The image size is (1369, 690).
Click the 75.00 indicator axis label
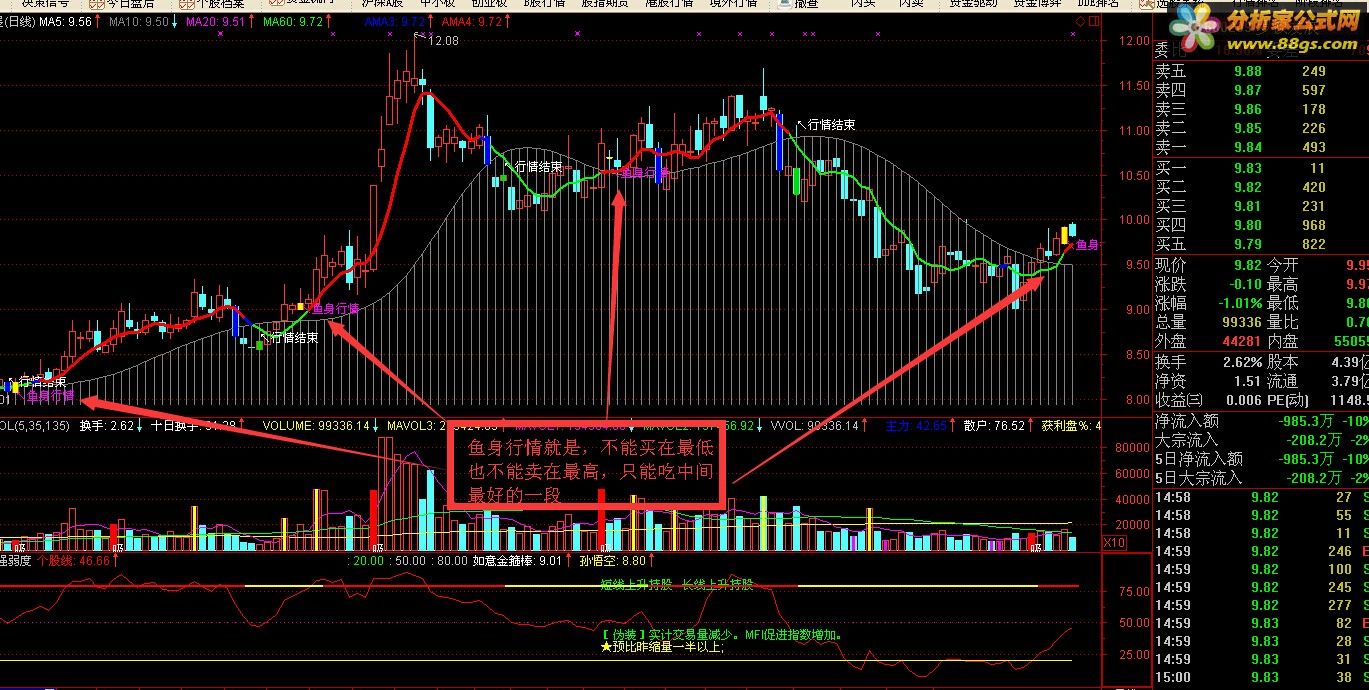(1132, 592)
